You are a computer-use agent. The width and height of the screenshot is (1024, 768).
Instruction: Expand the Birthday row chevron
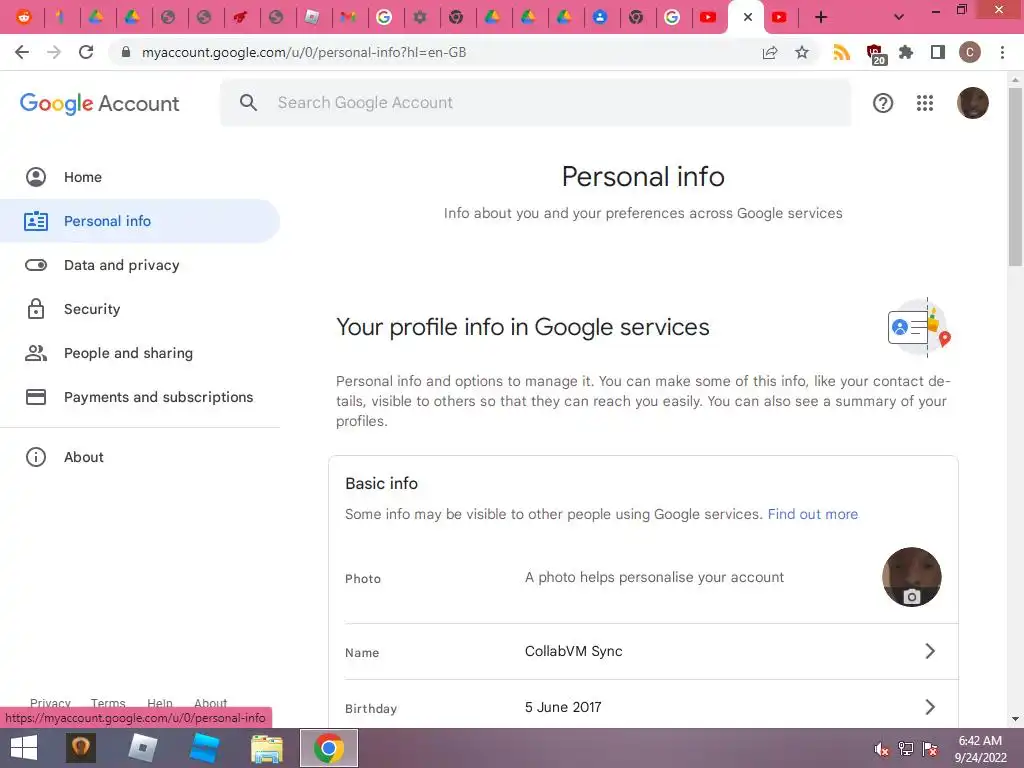click(930, 707)
